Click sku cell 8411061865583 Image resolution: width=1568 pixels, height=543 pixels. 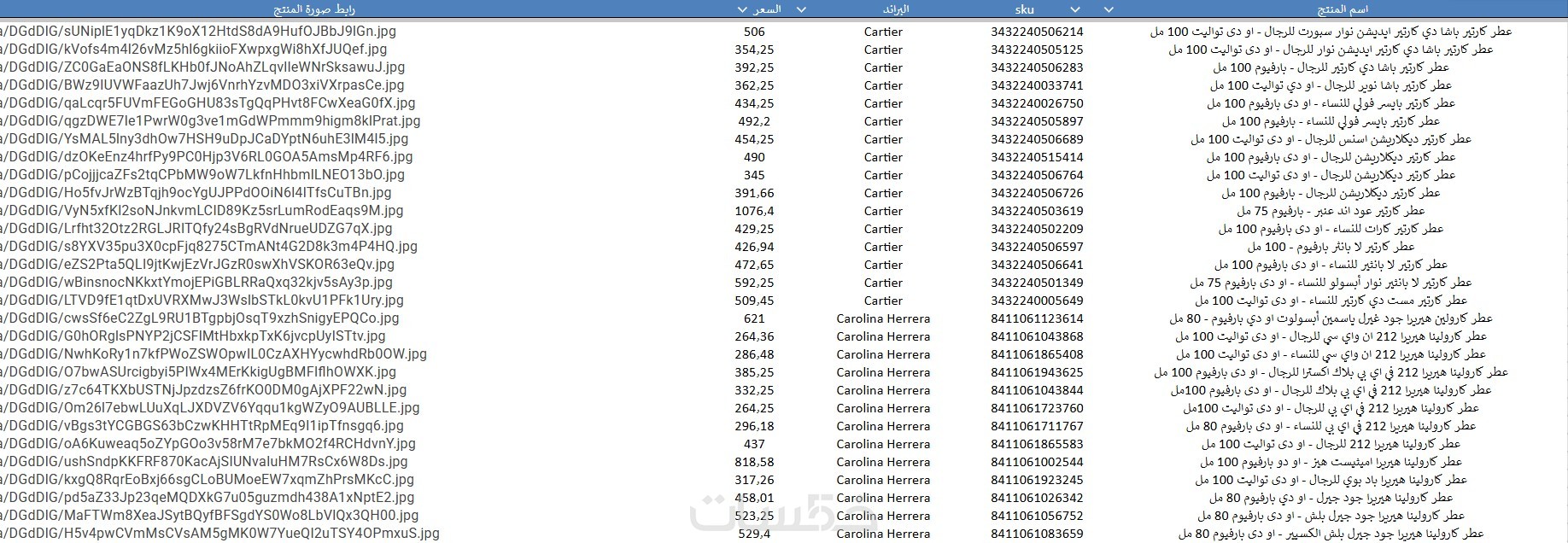1037,444
